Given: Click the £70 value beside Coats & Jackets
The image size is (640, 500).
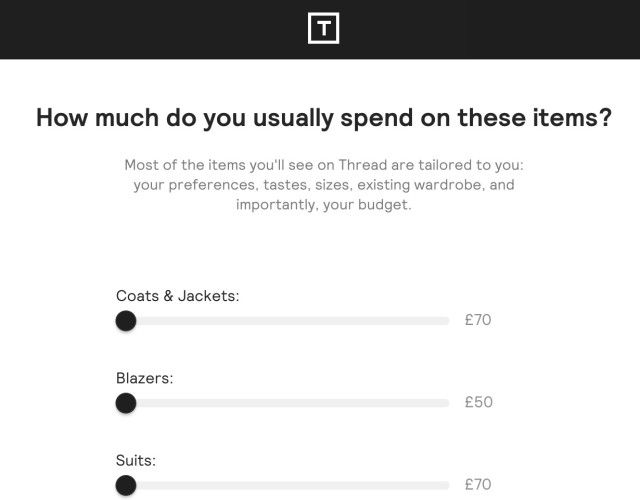Looking at the screenshot, I should point(478,320).
